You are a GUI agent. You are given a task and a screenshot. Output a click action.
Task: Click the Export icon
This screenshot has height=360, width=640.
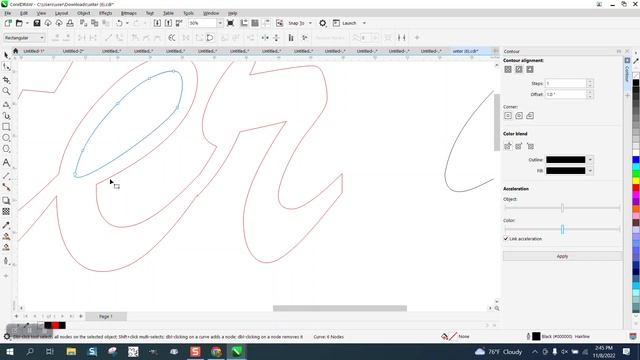(168, 23)
